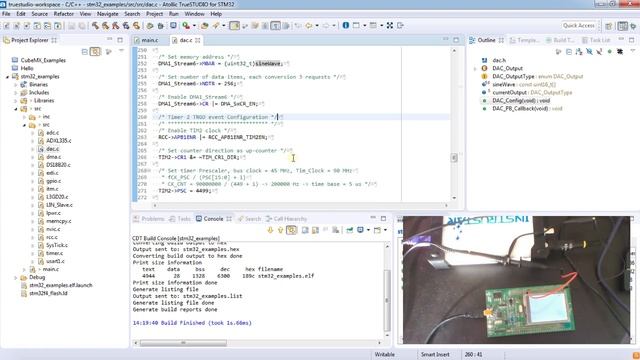This screenshot has height=360, width=640.
Task: Open Project Explorer view menu triangle
Action: pos(121,51)
